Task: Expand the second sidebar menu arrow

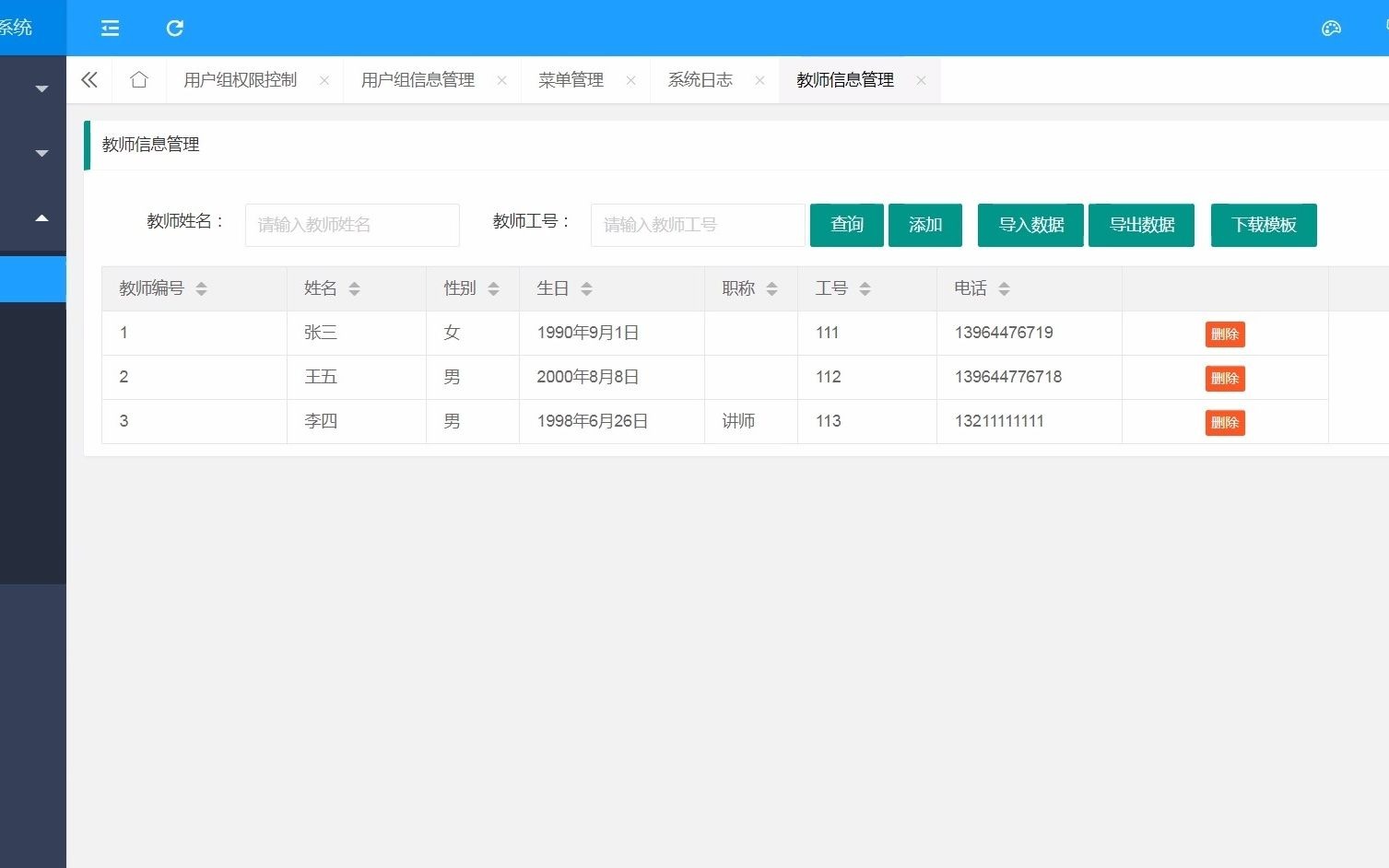Action: click(x=41, y=153)
